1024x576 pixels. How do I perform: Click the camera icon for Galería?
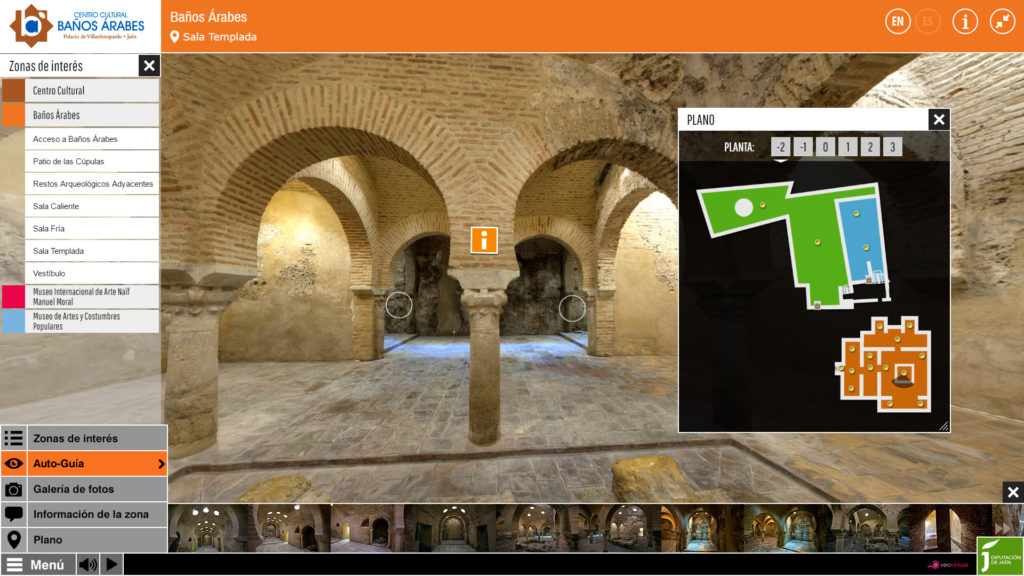[x=14, y=489]
